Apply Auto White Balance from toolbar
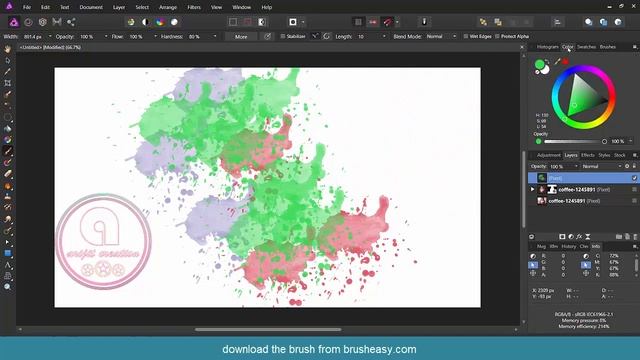This screenshot has height=360, width=640. (174, 22)
